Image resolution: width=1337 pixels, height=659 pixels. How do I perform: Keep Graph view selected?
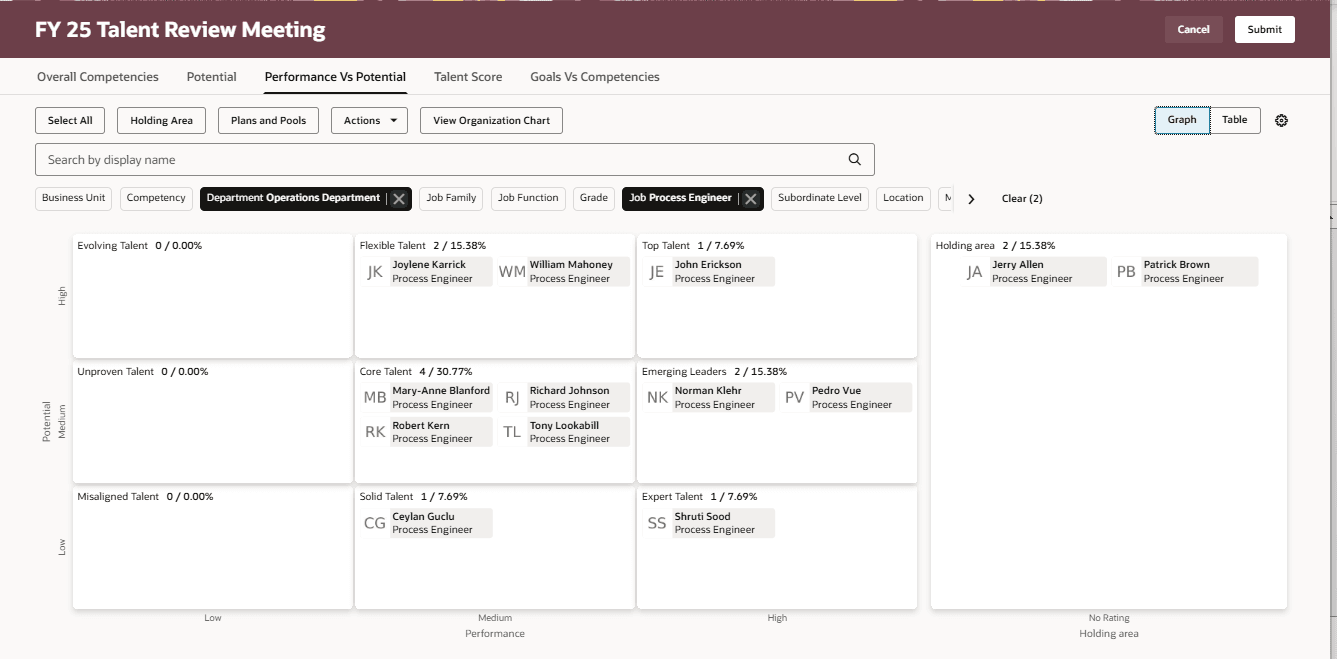(x=1182, y=119)
